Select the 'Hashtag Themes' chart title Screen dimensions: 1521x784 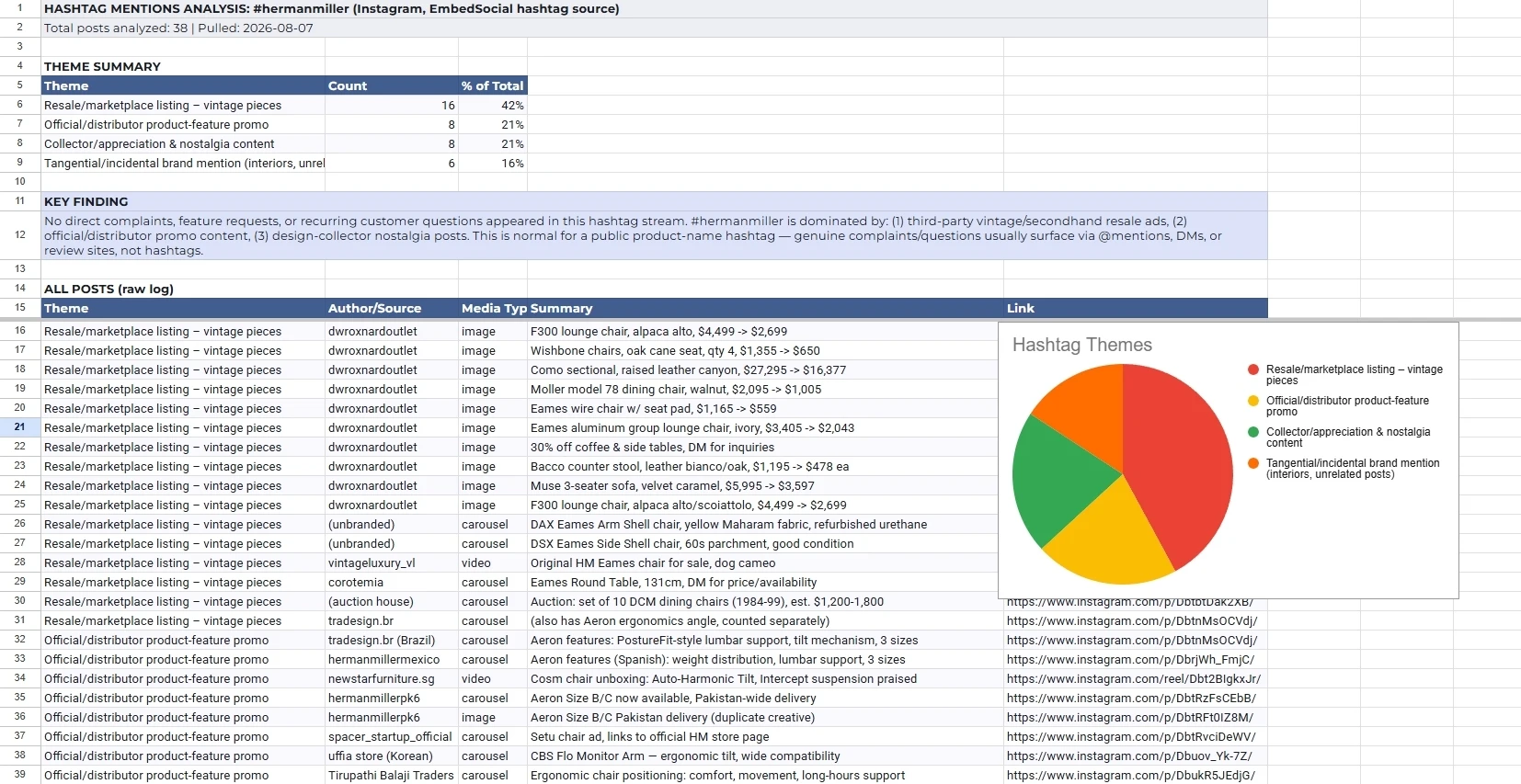point(1082,345)
